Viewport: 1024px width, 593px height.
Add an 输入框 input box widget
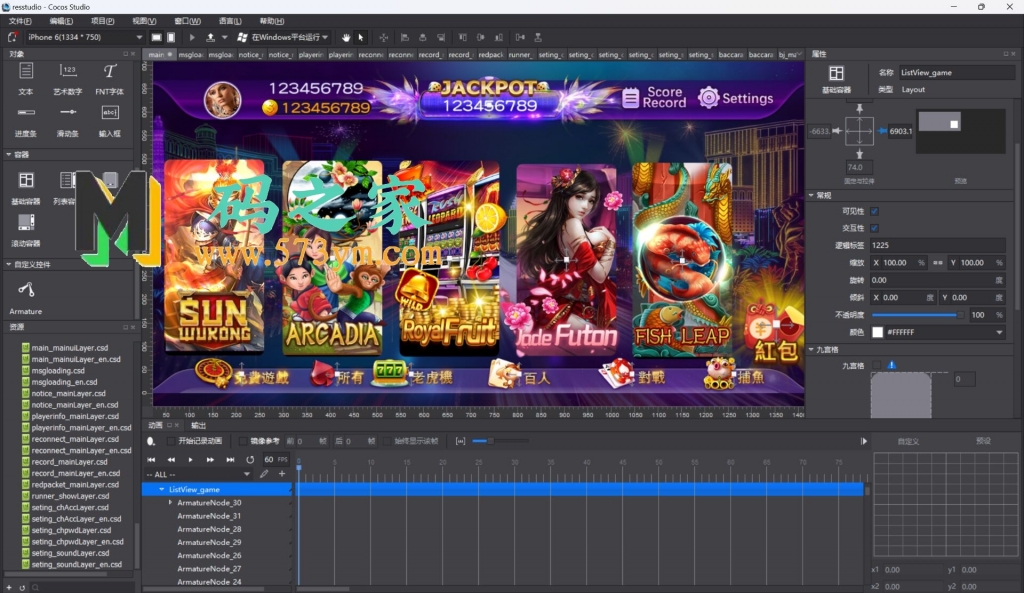click(x=109, y=121)
